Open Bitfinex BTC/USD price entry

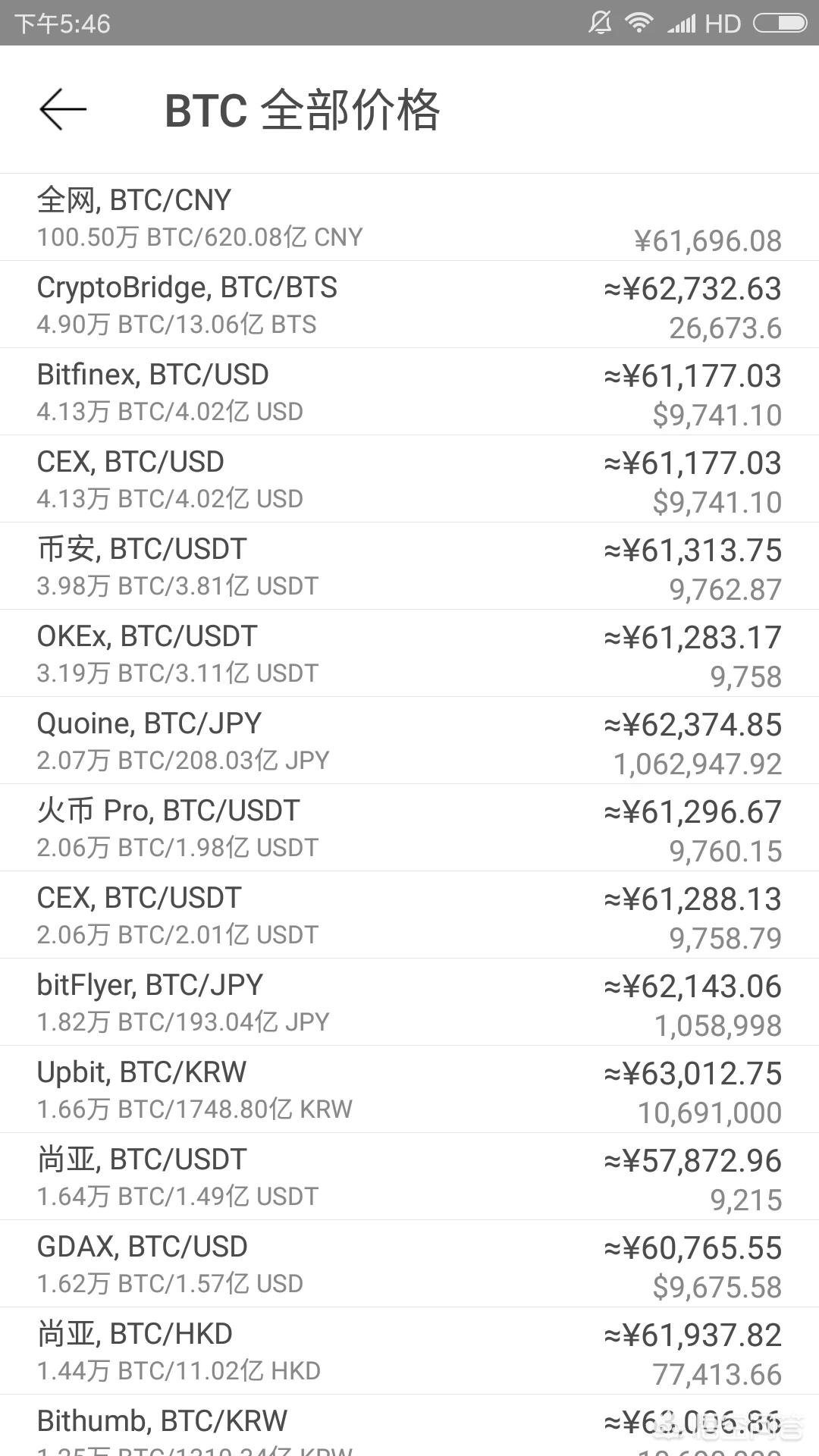click(x=409, y=392)
